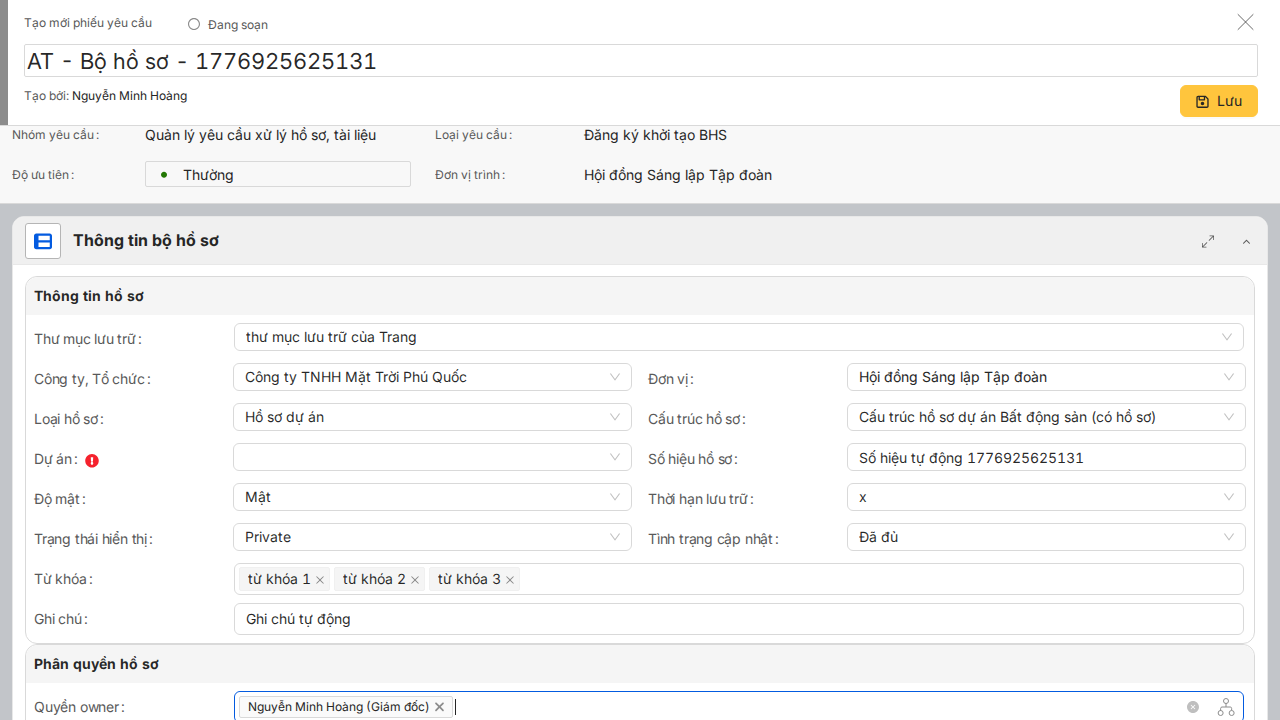
Task: Remove Nguyễn Minh Hoàng from Quyền owner
Action: tap(439, 707)
